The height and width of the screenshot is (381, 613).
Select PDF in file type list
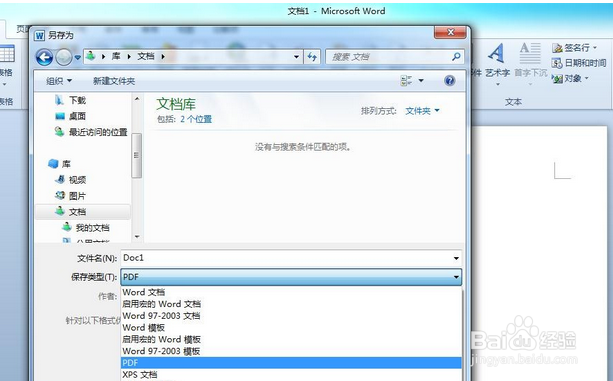click(291, 363)
